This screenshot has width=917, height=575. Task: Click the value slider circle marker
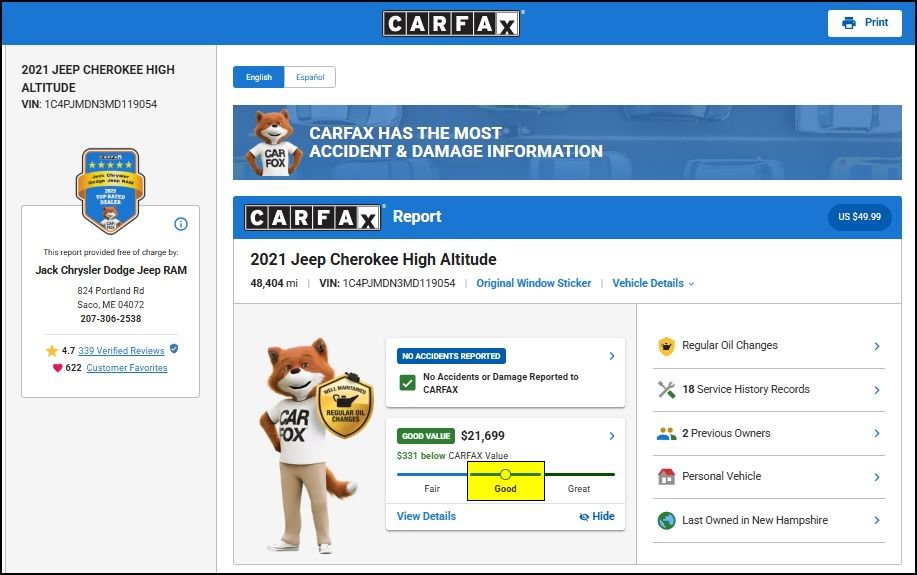pyautogui.click(x=505, y=474)
